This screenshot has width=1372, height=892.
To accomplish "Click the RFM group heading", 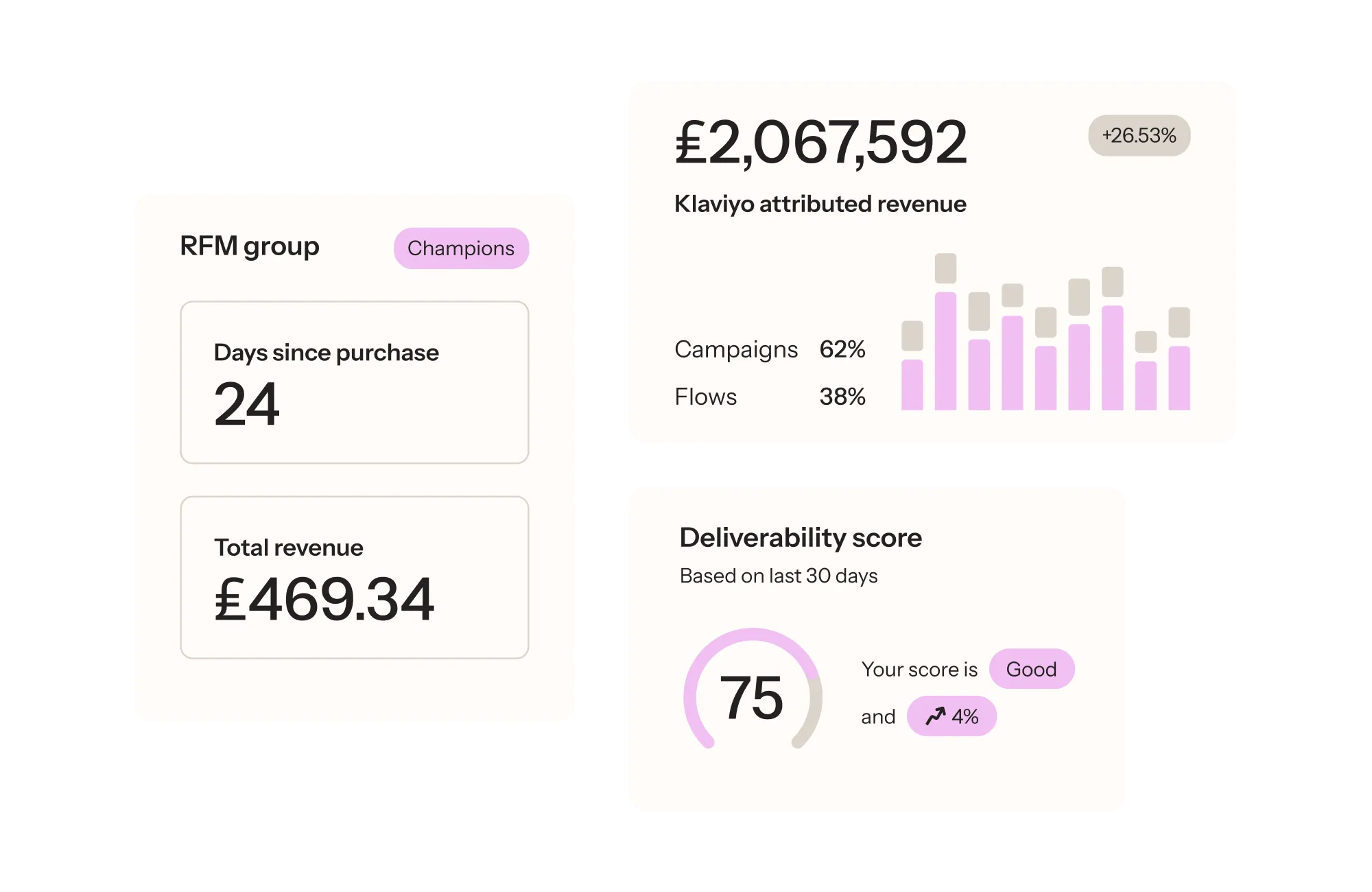I will 250,246.
